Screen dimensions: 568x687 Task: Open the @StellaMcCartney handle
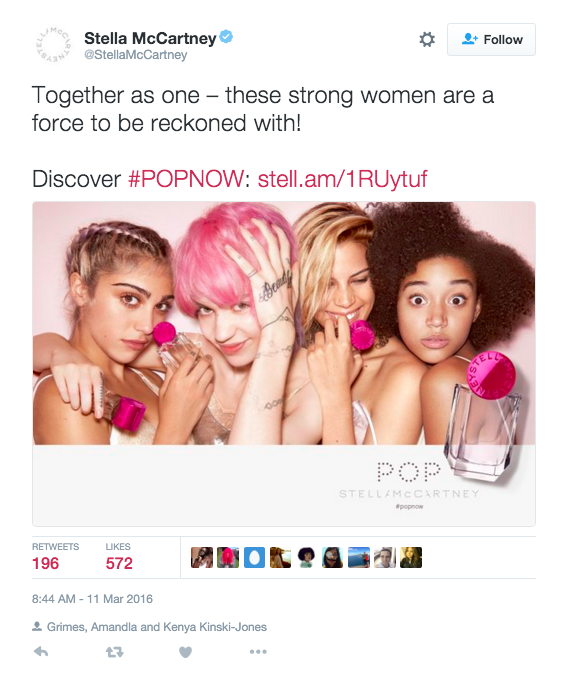click(135, 55)
